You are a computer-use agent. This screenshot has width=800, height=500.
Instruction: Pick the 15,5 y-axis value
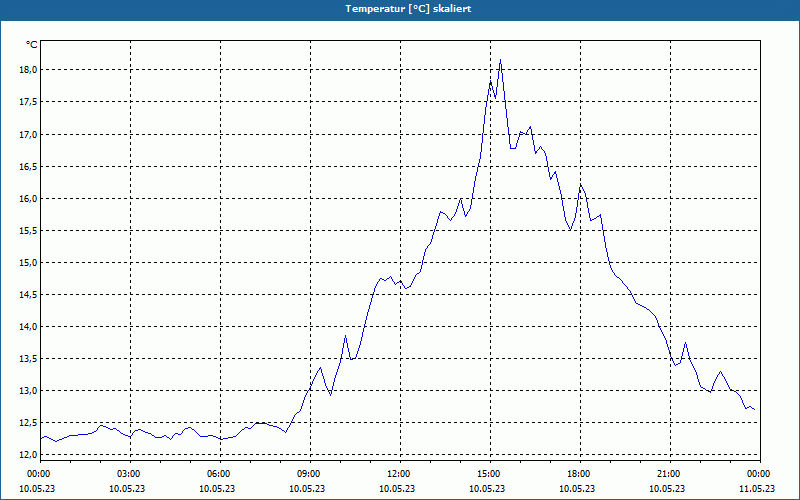tap(29, 231)
